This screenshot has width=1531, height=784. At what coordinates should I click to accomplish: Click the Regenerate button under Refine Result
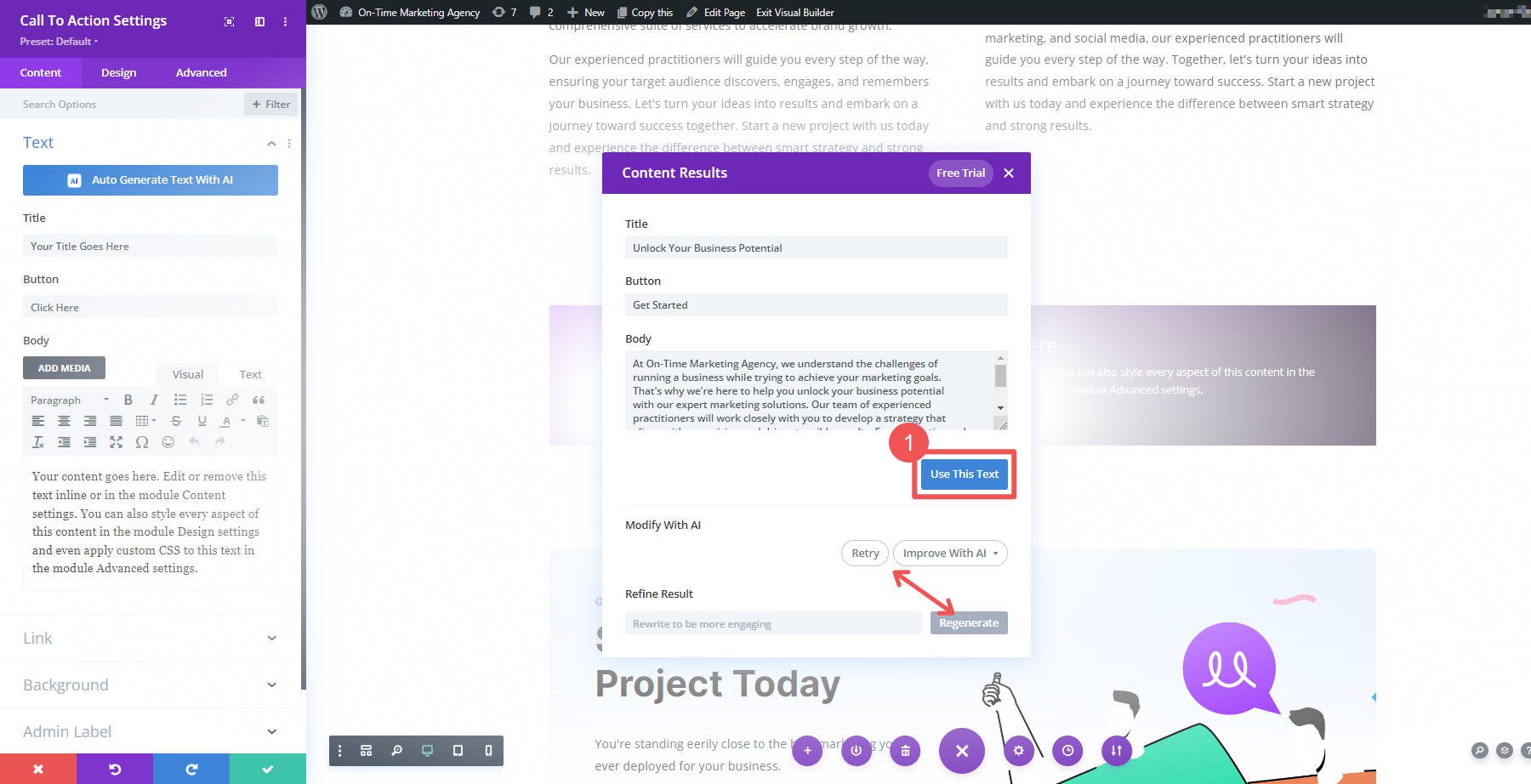pyautogui.click(x=968, y=622)
